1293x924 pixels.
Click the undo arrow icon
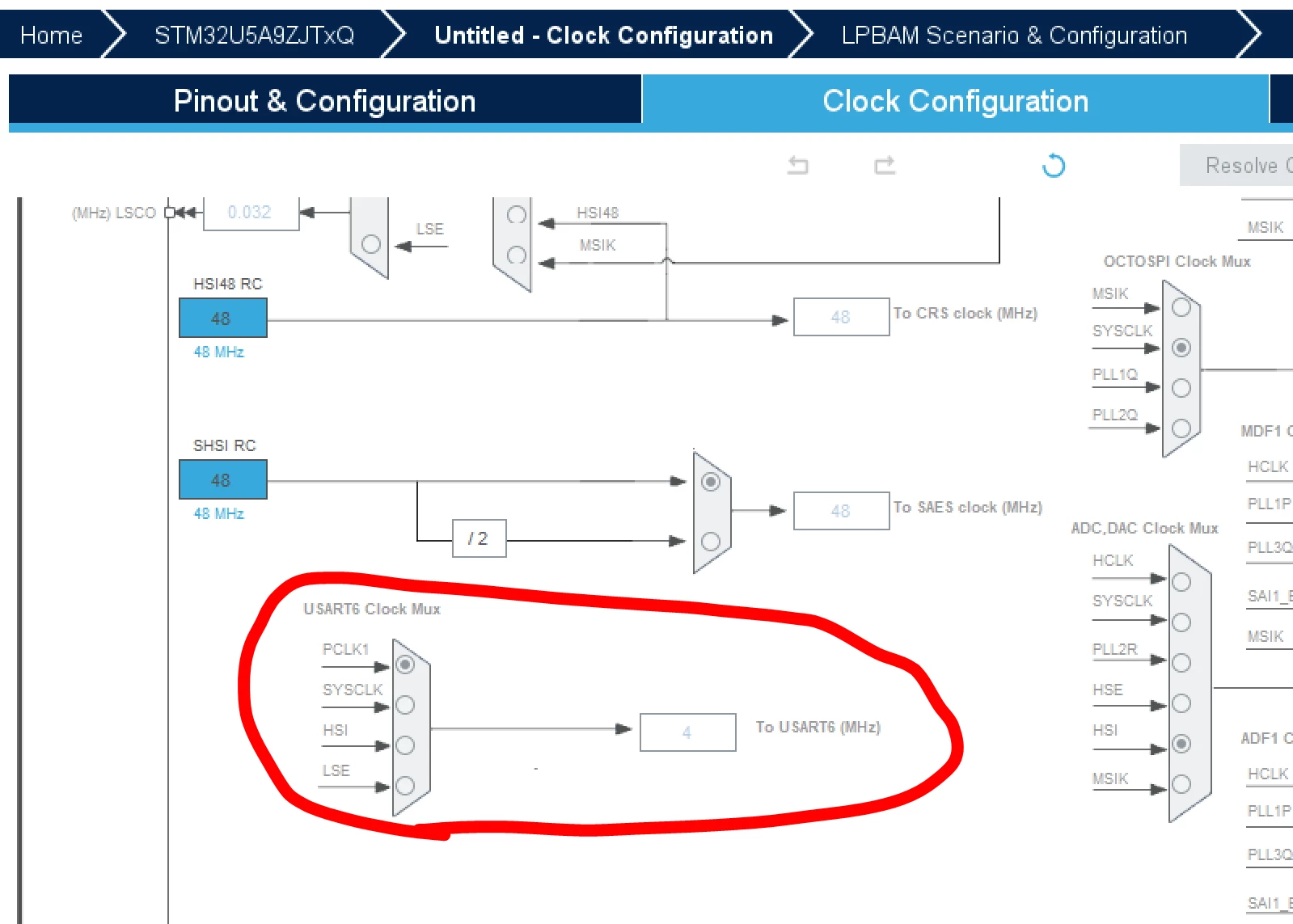pos(797,166)
